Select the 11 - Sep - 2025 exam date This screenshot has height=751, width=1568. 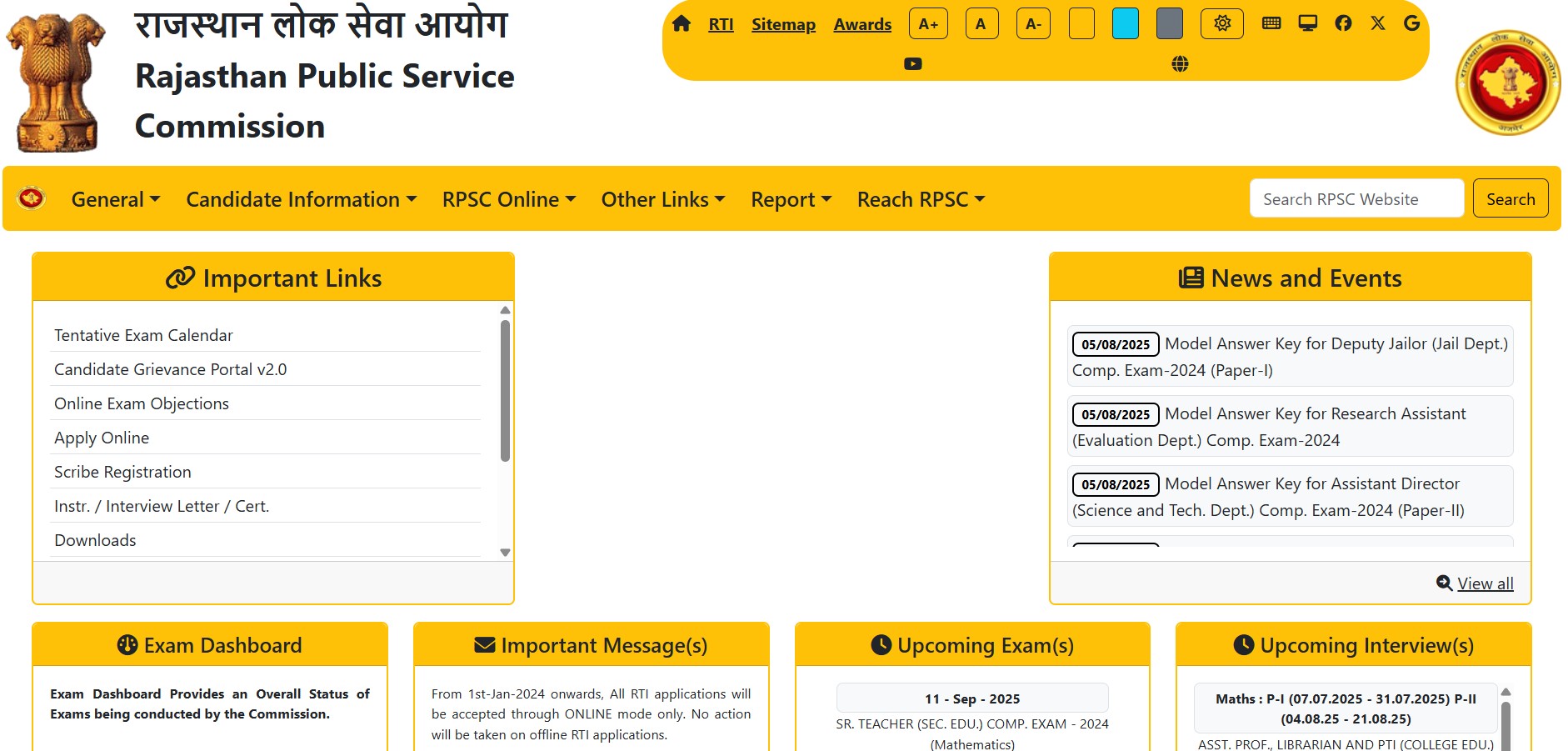click(x=972, y=698)
